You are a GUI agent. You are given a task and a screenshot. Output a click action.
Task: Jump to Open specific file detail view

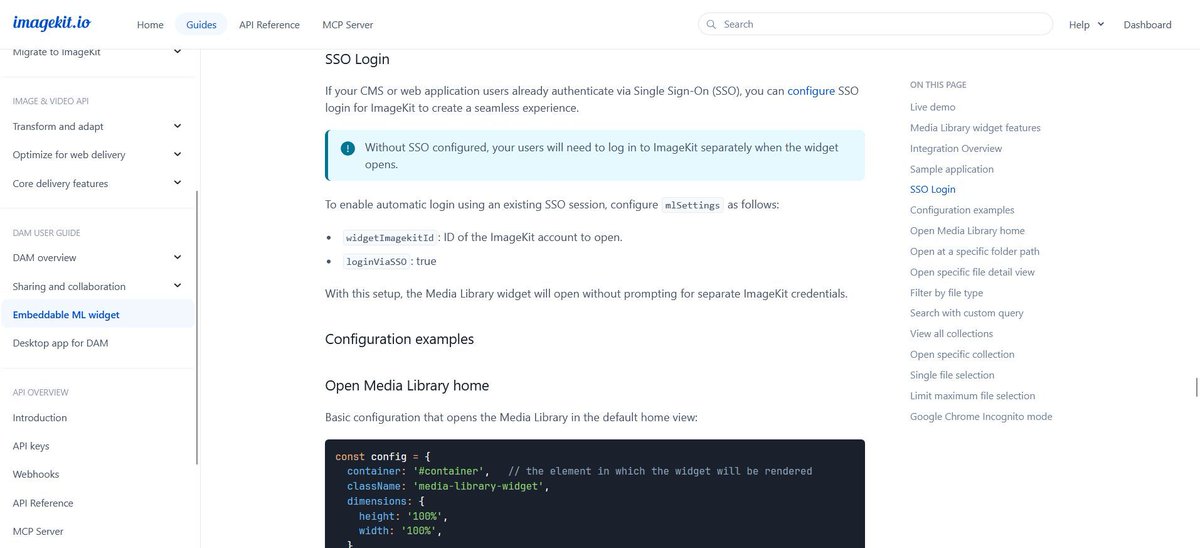(x=972, y=272)
